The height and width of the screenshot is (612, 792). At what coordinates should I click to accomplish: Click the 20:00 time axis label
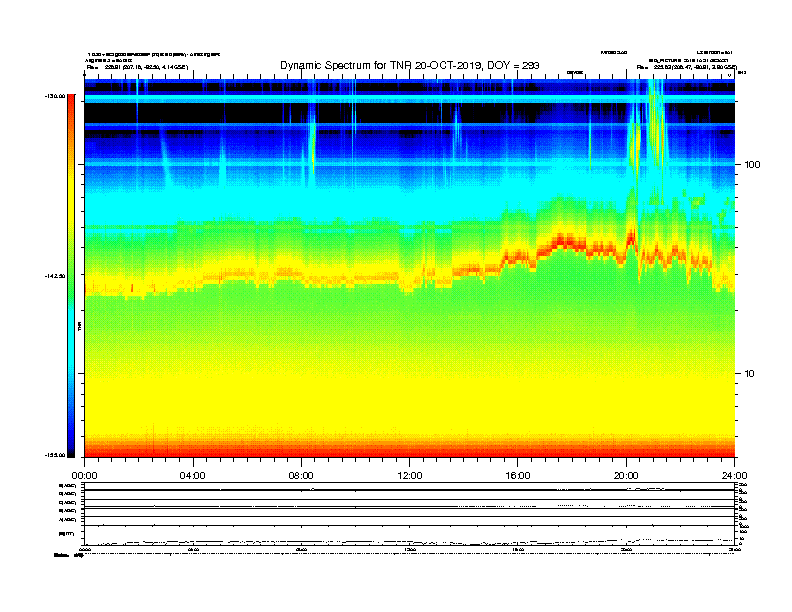pyautogui.click(x=626, y=476)
